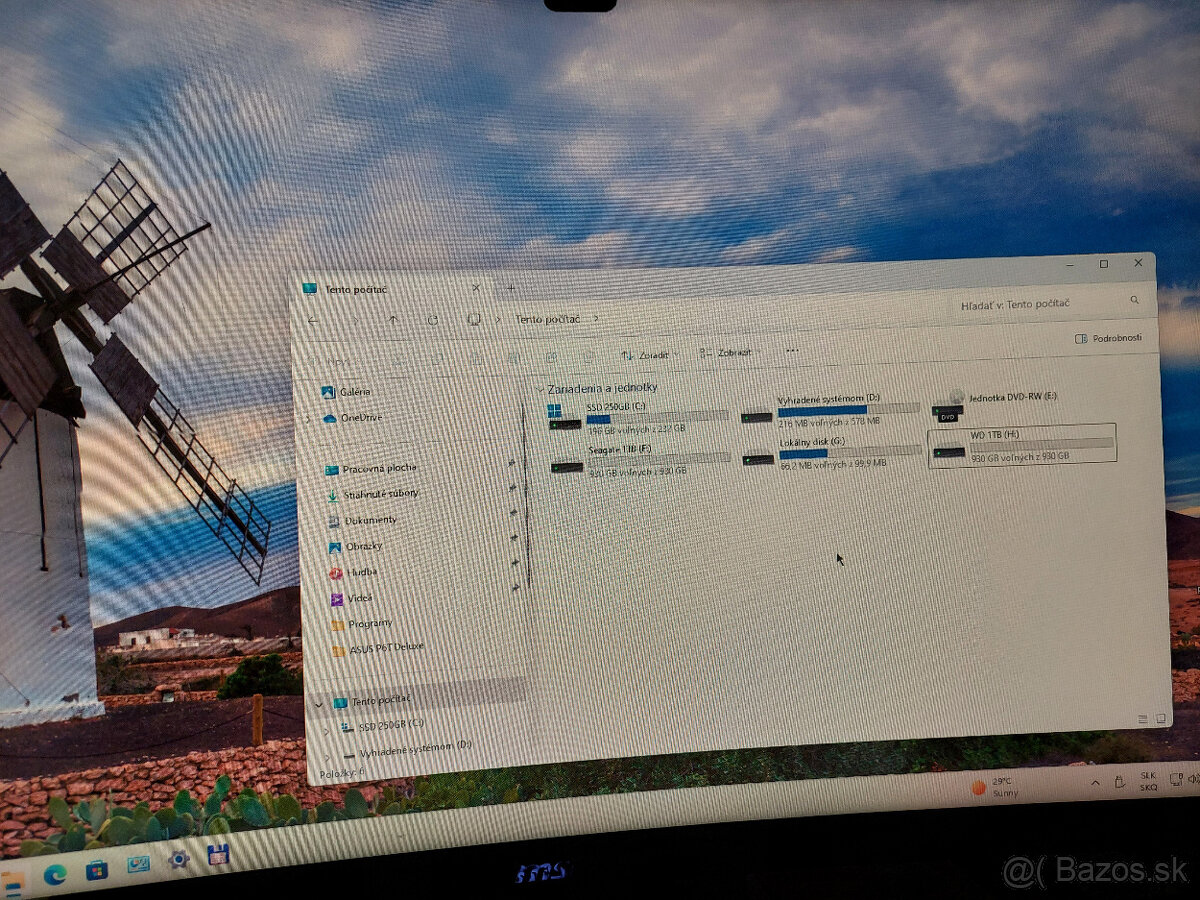
Task: Collapse the Zariadenia a jednotky group
Action: pos(539,388)
